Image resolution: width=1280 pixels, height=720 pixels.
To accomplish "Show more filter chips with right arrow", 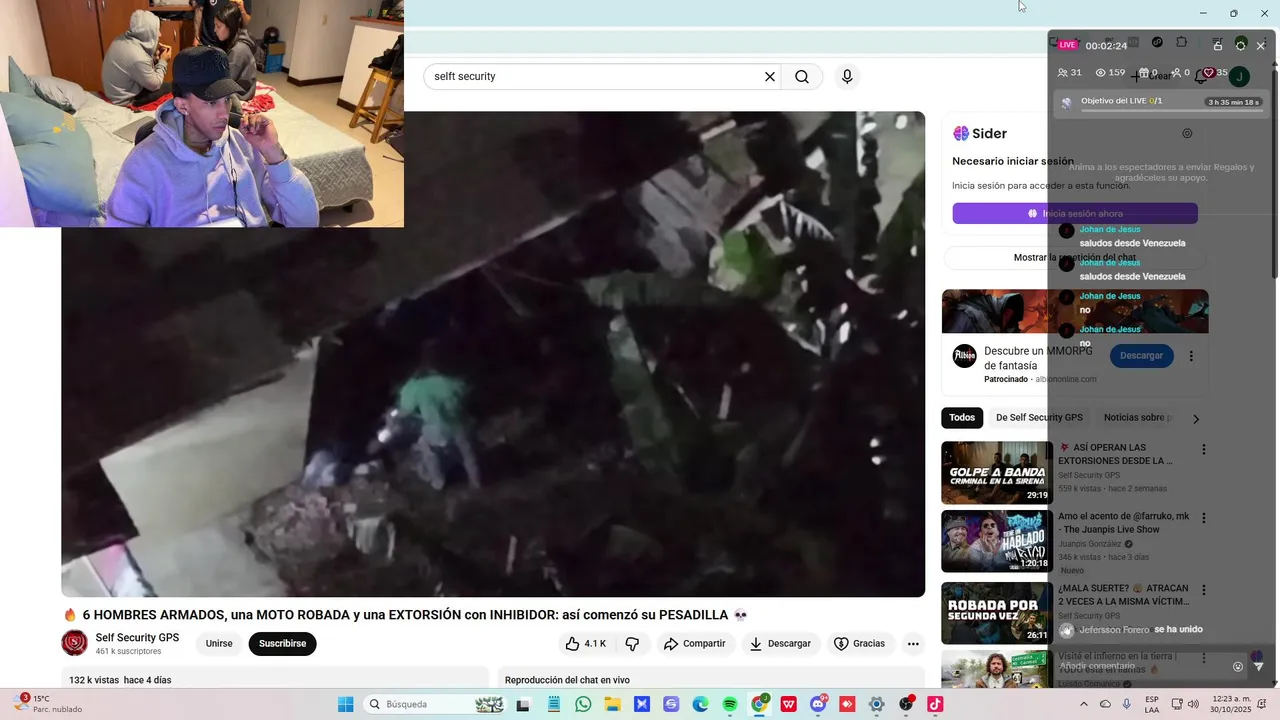I will click(1195, 419).
